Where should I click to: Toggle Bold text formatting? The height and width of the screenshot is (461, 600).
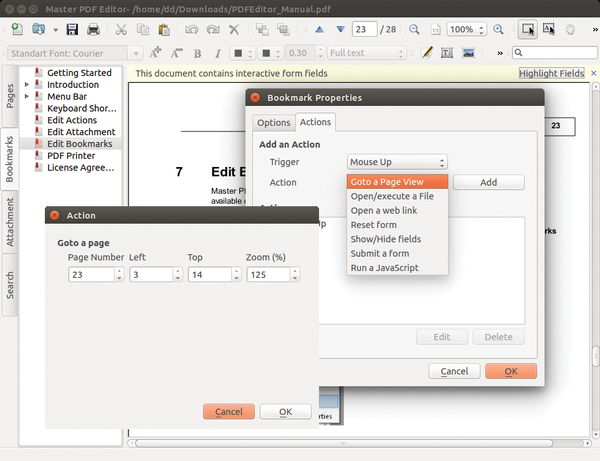[199, 53]
